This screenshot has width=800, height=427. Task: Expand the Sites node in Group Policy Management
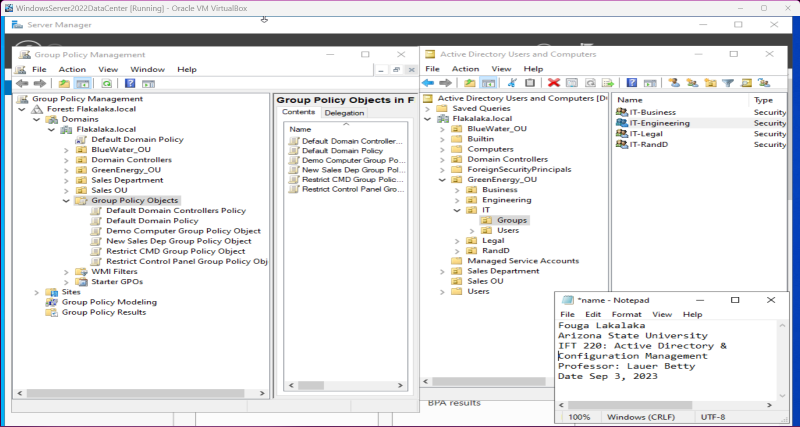click(x=36, y=292)
